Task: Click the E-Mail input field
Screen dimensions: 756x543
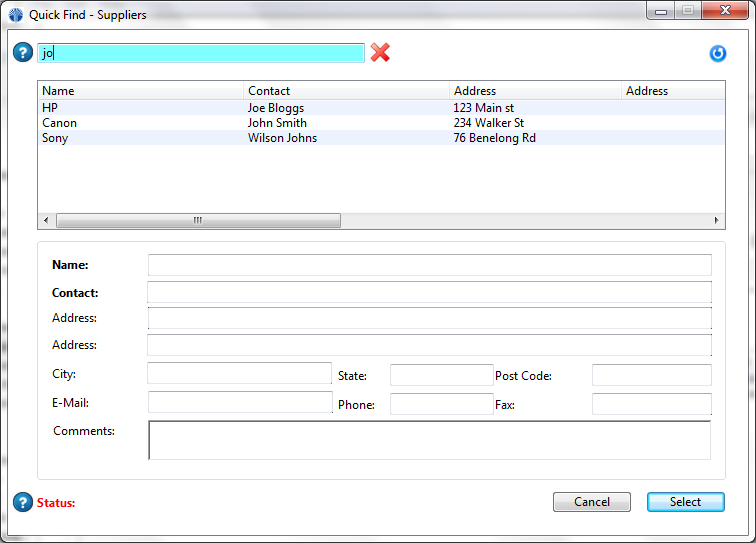Action: [x=240, y=402]
